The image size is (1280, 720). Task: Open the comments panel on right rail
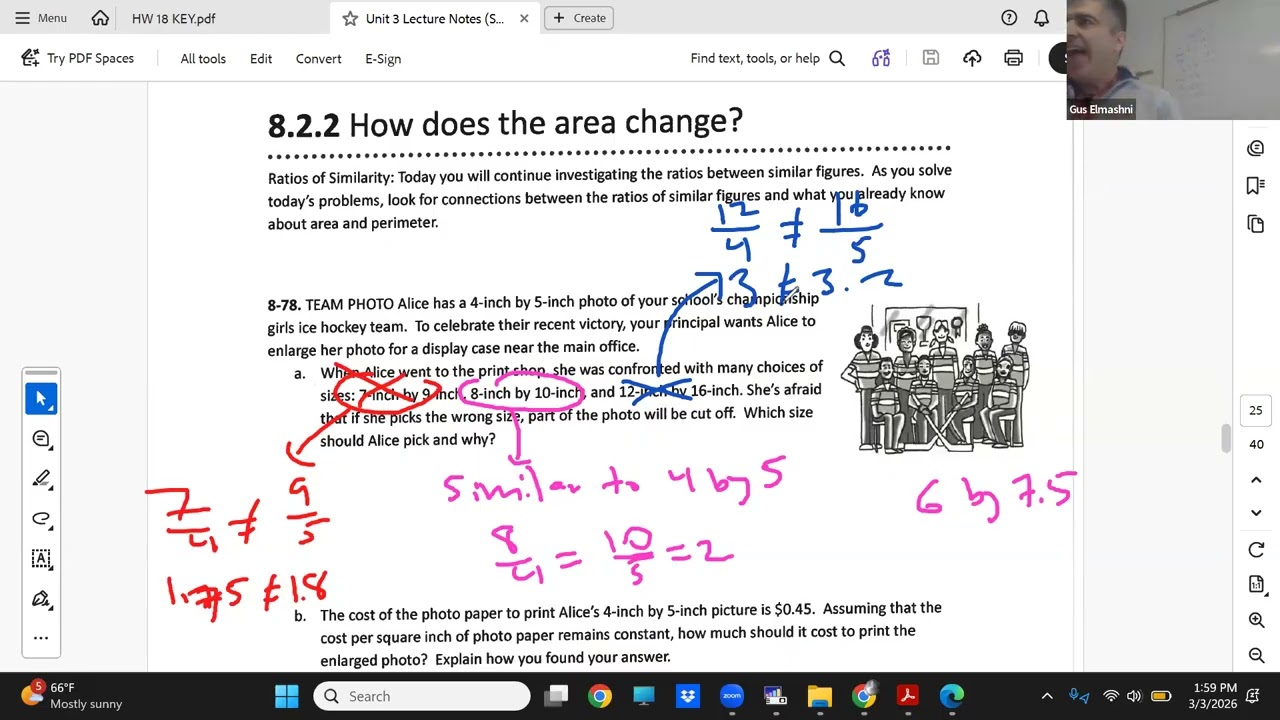(1256, 148)
